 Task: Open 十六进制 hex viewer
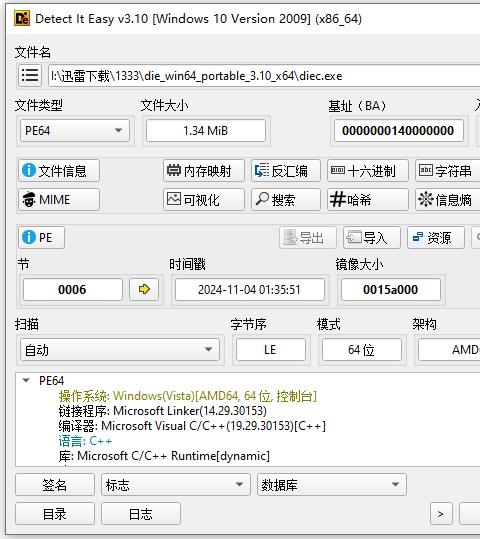(368, 171)
